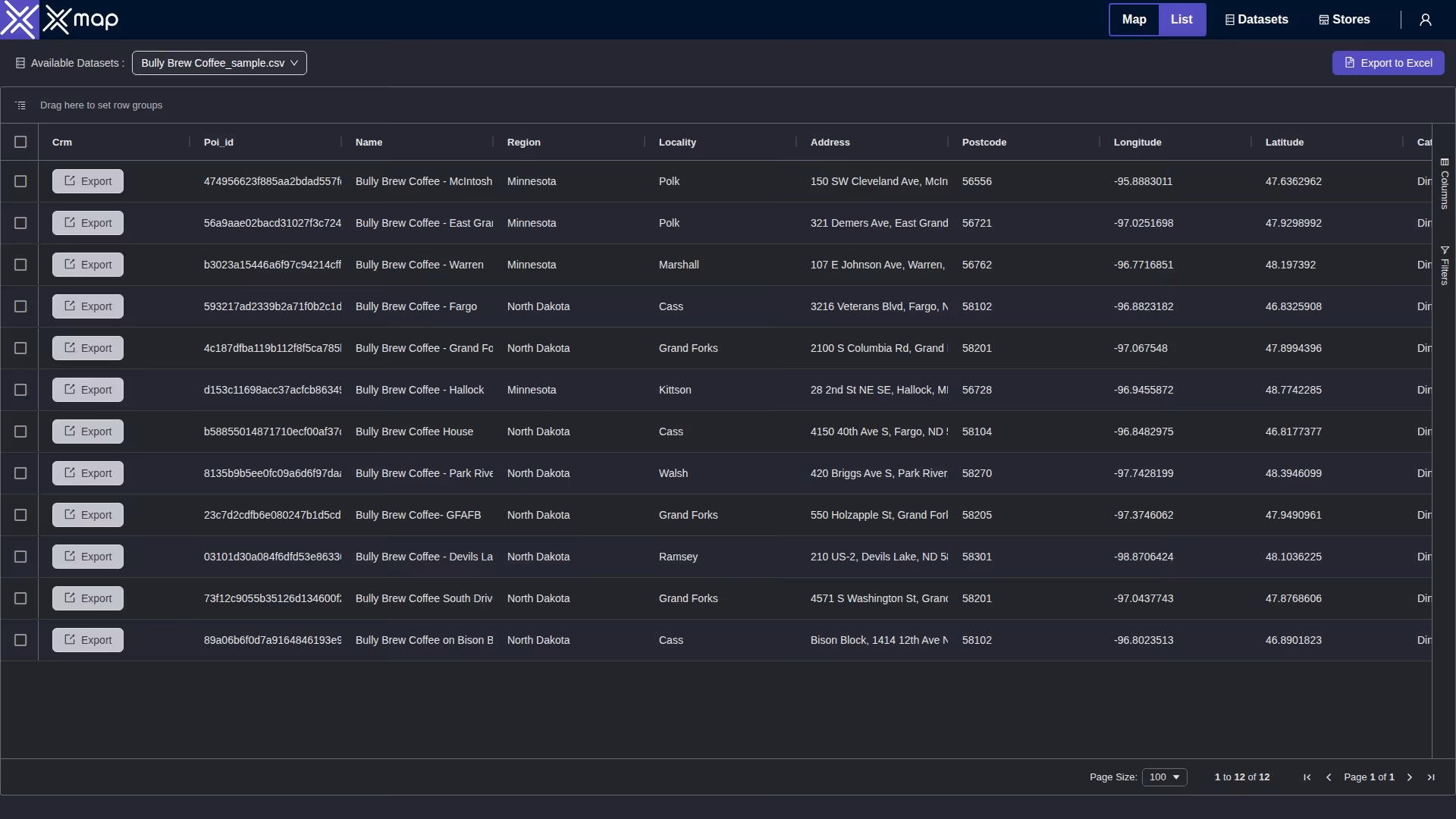Export the Warren row to CRM
1456x819 pixels.
coord(88,265)
